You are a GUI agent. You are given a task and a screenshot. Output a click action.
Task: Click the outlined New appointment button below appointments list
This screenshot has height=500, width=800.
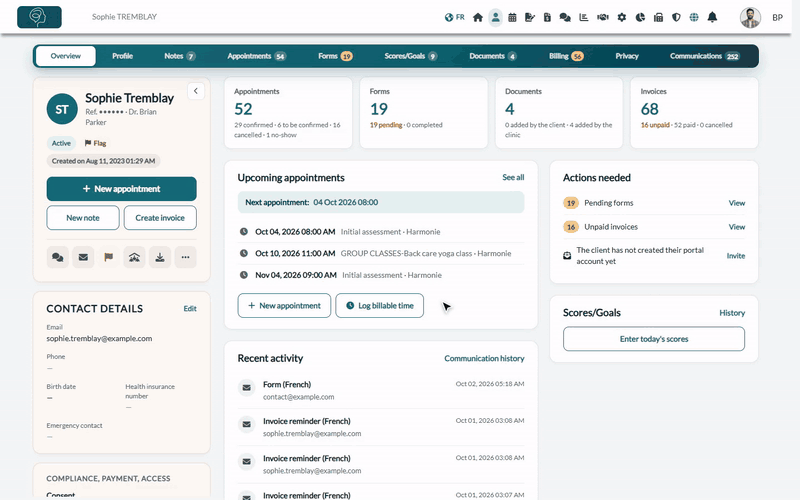(284, 306)
